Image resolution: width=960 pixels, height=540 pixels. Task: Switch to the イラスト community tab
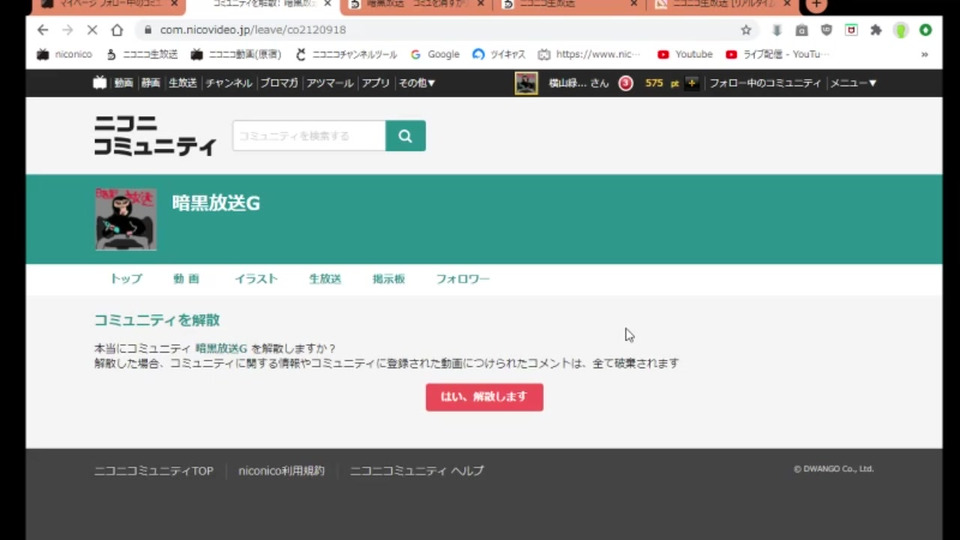[256, 279]
